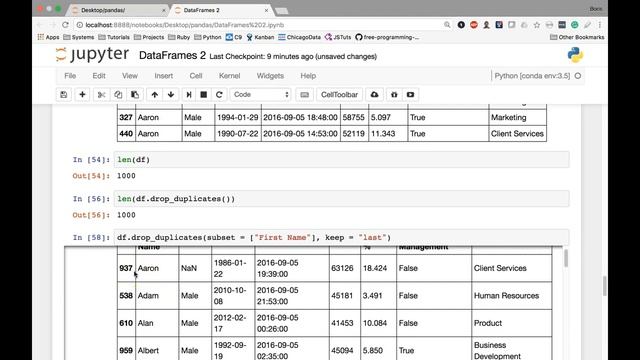
Task: Open the Apps bookmark shortcut
Action: 48,37
